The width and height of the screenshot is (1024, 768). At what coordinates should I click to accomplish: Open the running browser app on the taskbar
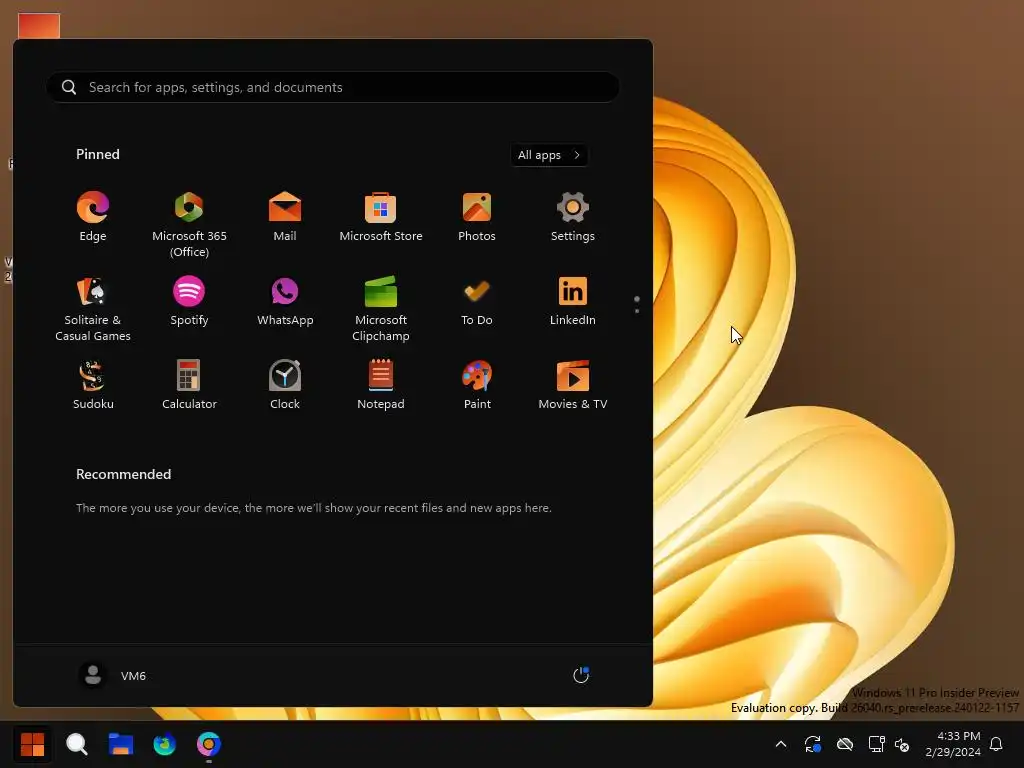click(209, 744)
